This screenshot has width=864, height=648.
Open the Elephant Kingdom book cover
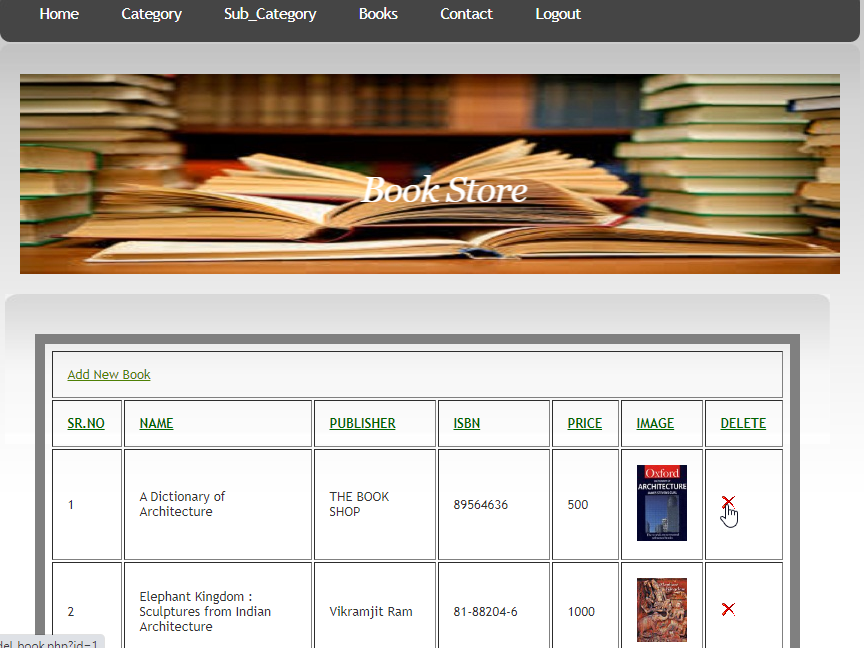point(662,609)
